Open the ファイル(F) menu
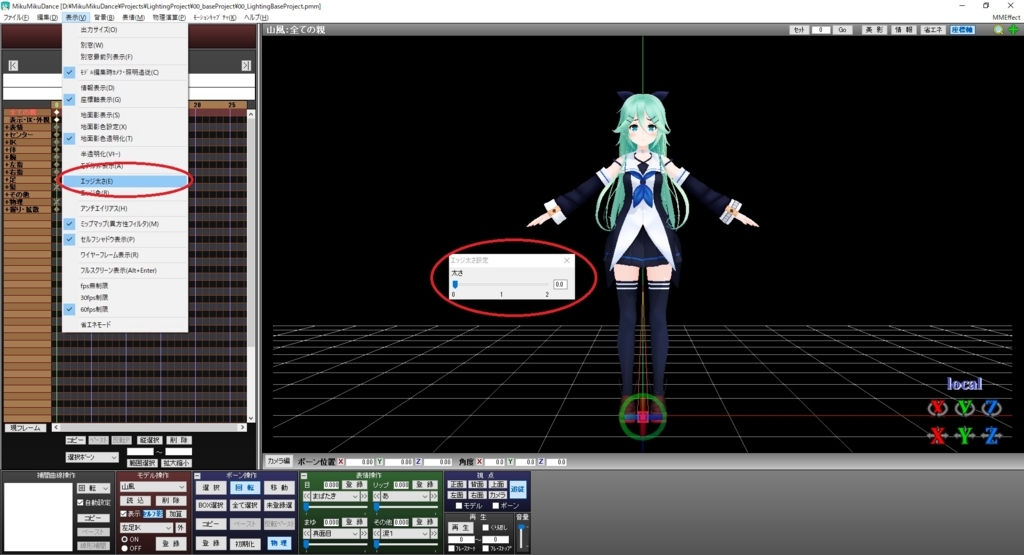 [16, 18]
